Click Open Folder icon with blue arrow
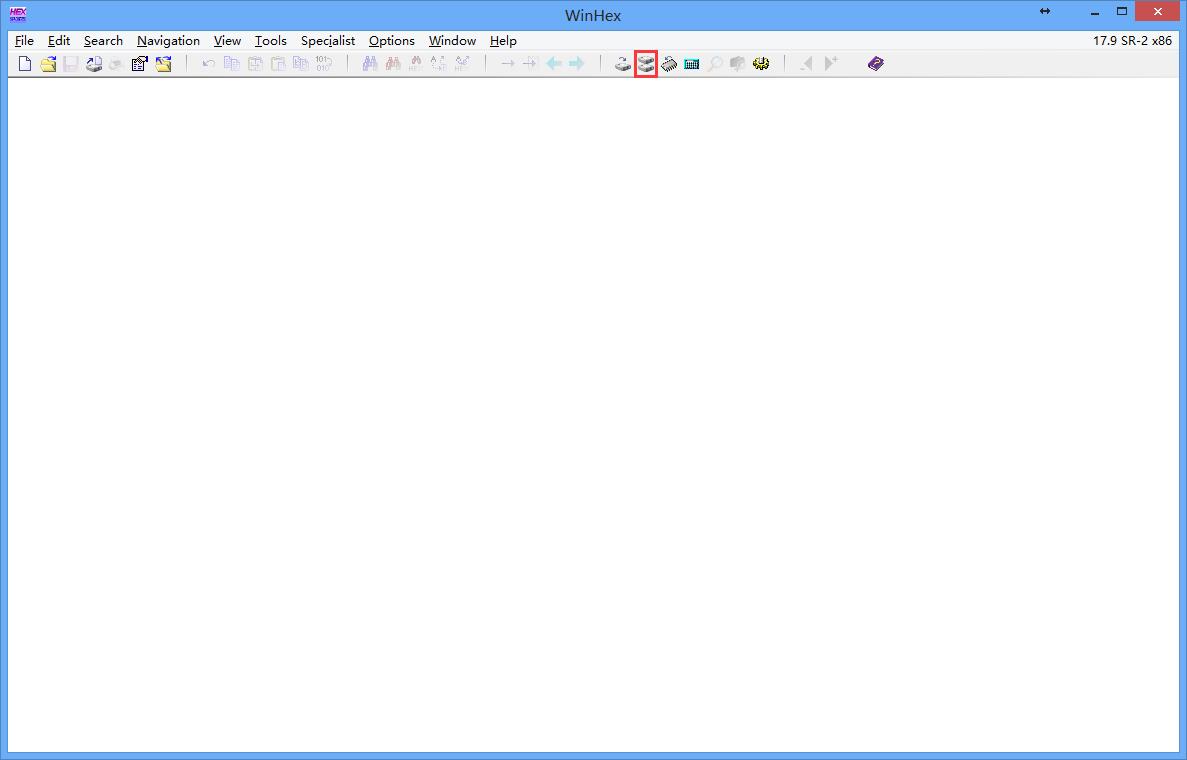This screenshot has height=760, width=1187. coord(164,64)
